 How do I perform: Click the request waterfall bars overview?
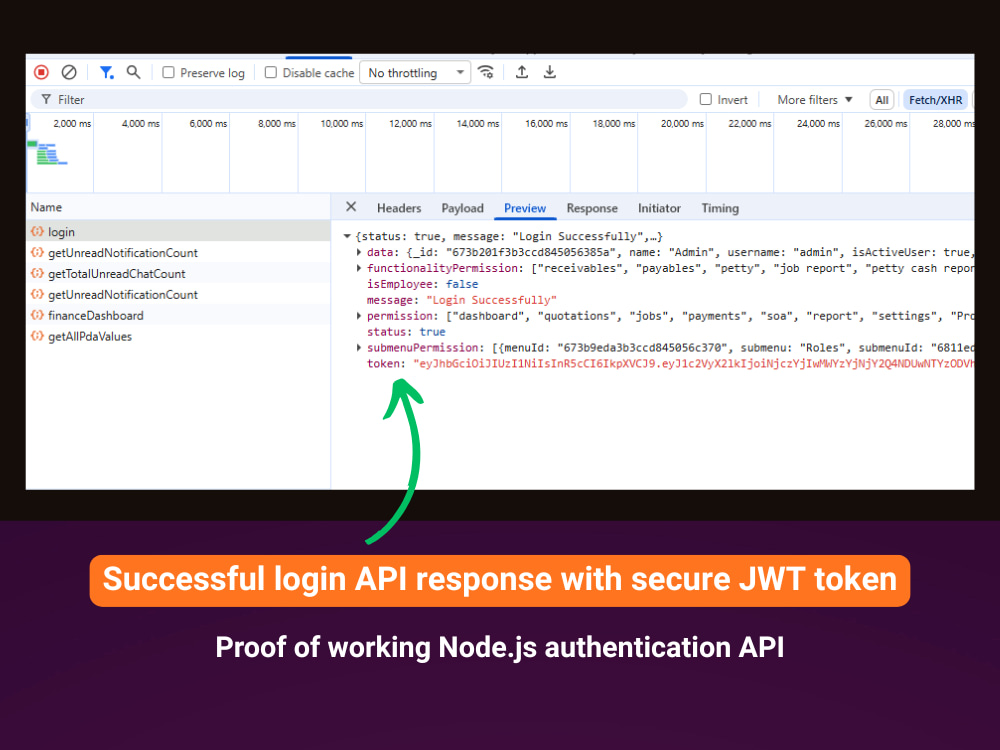pyautogui.click(x=48, y=153)
